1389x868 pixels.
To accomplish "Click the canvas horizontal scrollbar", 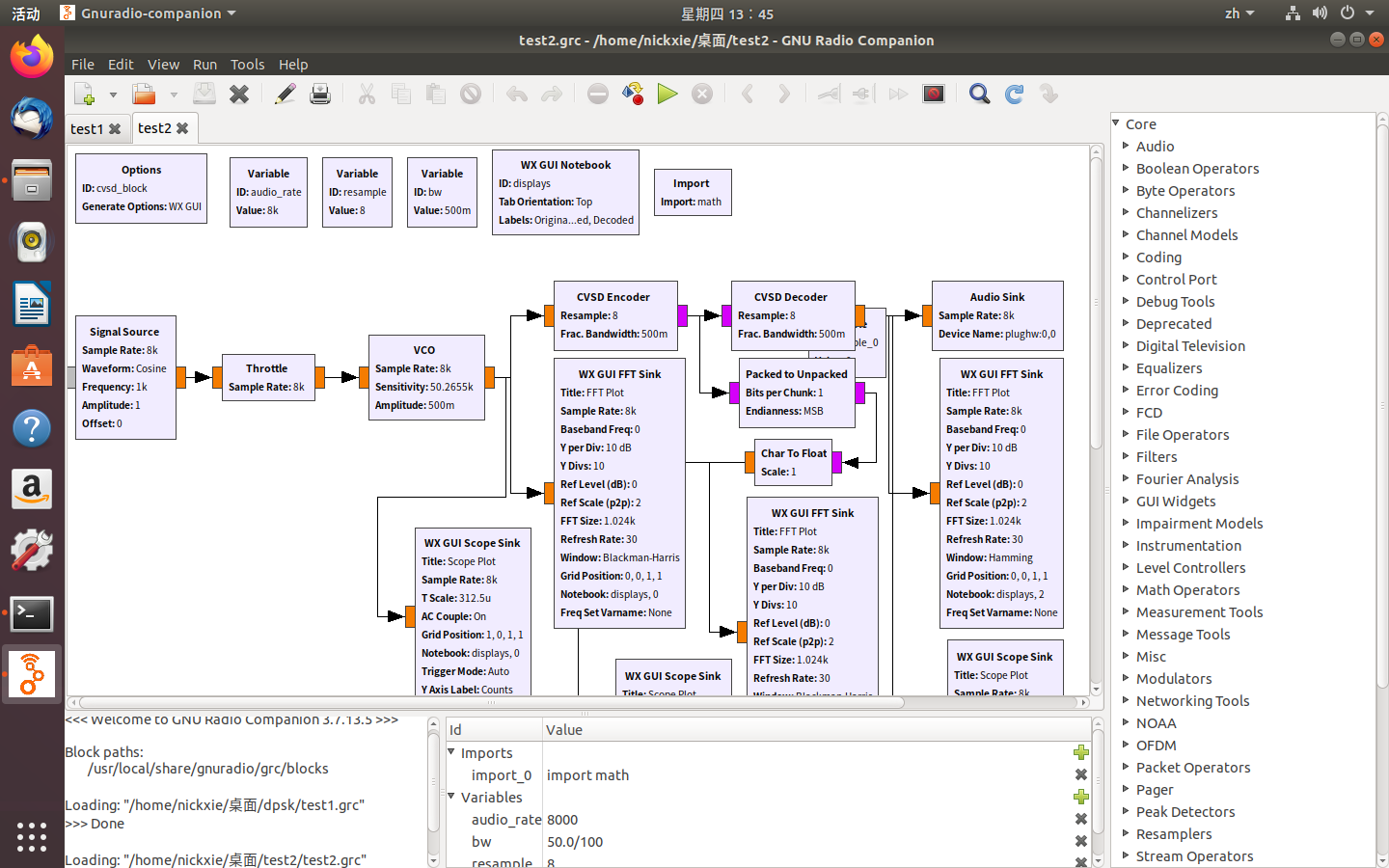I will 579,702.
